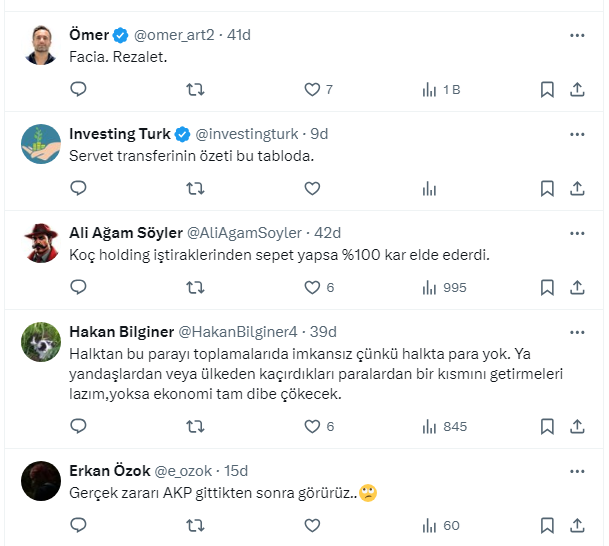Bookmark Hakan Bilginer's tweet
Screen dimensions: 609x546
click(547, 426)
